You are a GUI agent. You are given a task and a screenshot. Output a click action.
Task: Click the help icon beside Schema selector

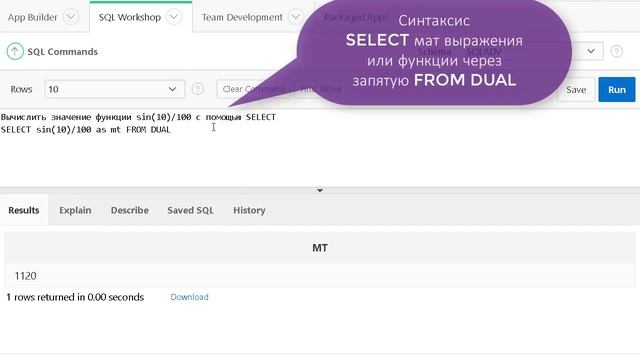(616, 51)
